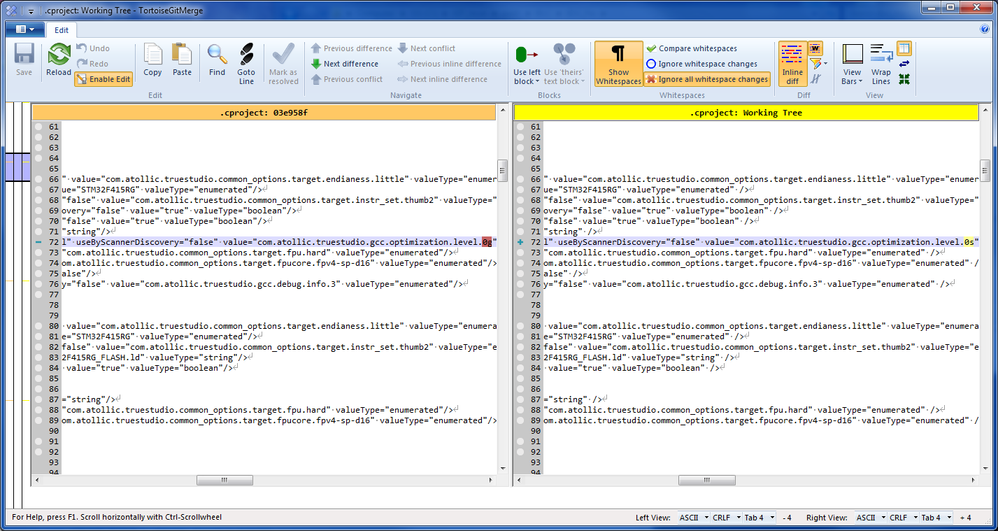The height and width of the screenshot is (531, 998).
Task: Click the TortoiseGitMerge title bar app icon
Action: (11, 10)
